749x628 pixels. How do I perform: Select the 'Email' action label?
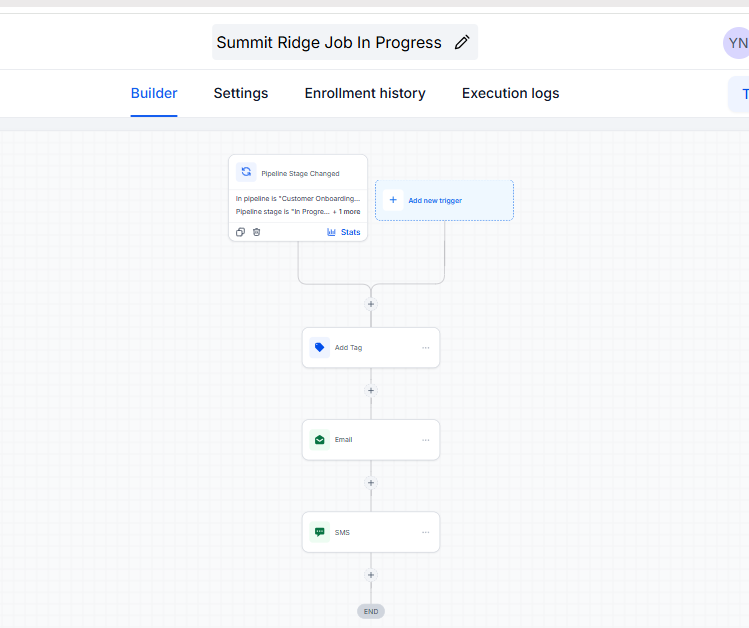[343, 439]
